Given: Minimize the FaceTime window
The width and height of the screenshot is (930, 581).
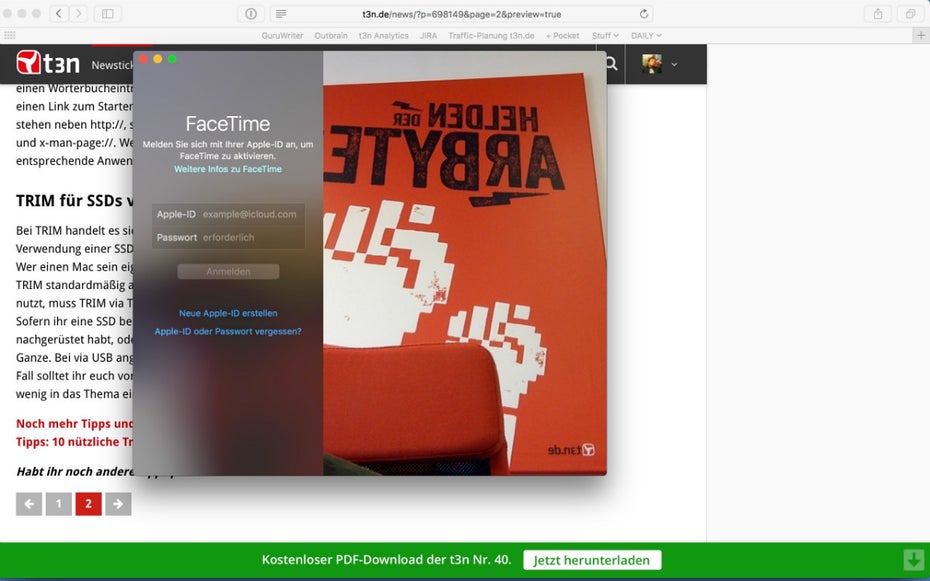Looking at the screenshot, I should tap(158, 59).
